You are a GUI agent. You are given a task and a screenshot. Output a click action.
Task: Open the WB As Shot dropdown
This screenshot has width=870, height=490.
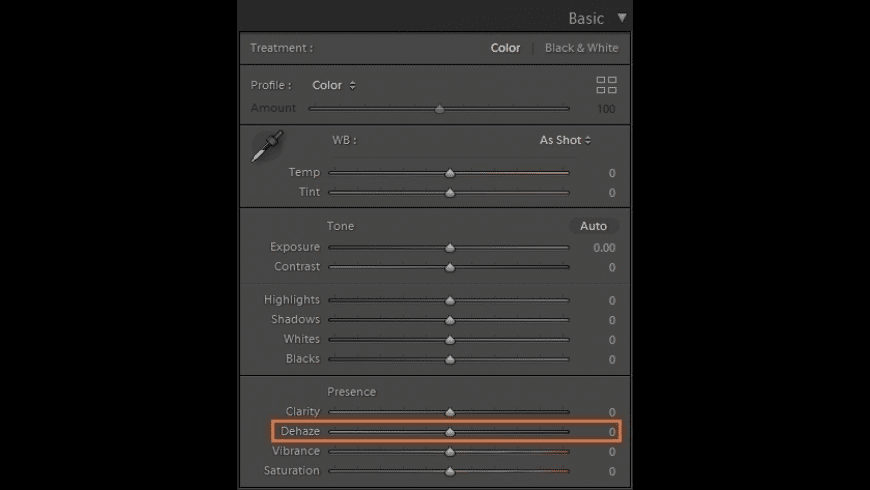pyautogui.click(x=565, y=140)
